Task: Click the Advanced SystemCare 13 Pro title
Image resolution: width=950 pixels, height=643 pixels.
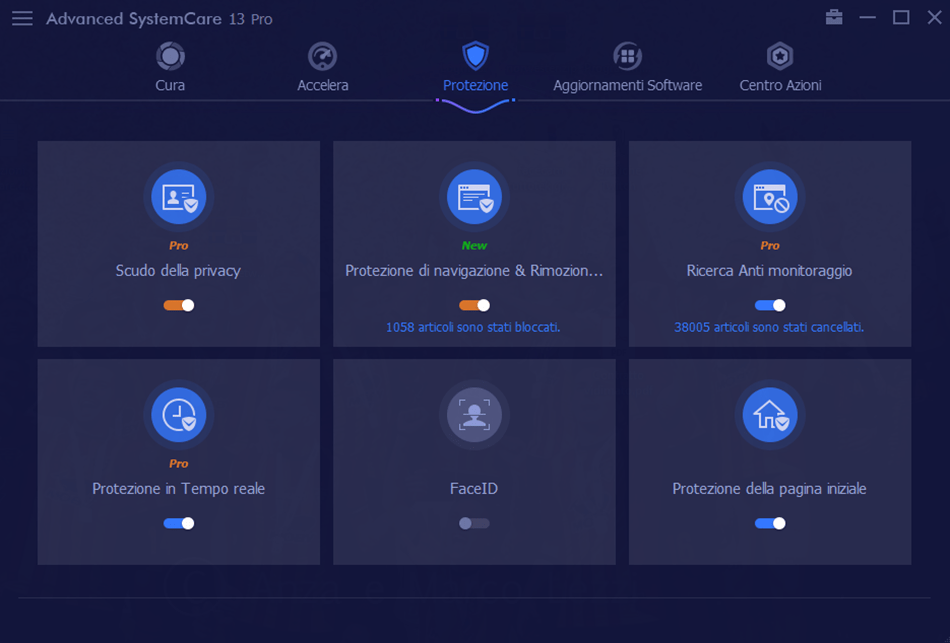Action: click(159, 19)
